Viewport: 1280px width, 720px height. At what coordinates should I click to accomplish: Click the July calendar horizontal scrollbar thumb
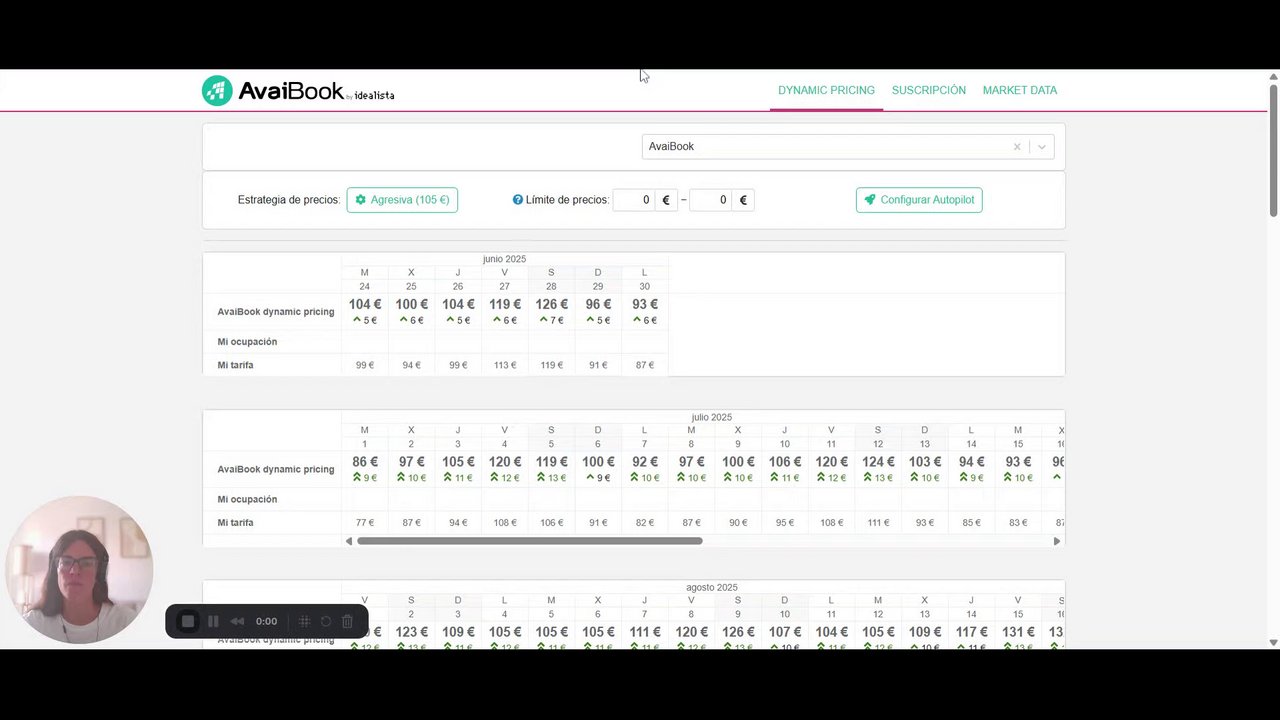529,541
